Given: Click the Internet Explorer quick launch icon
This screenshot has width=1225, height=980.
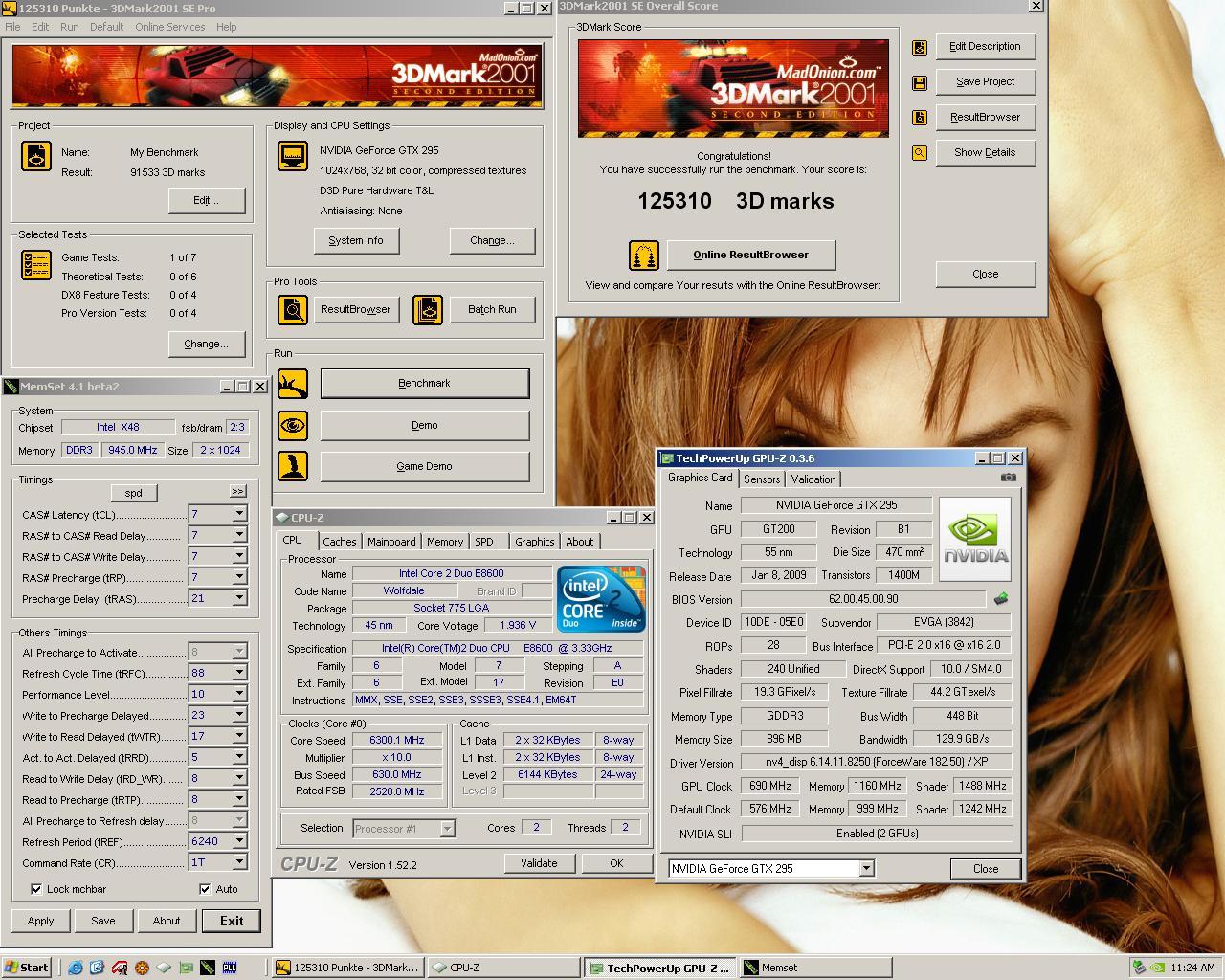Looking at the screenshot, I should pyautogui.click(x=77, y=968).
